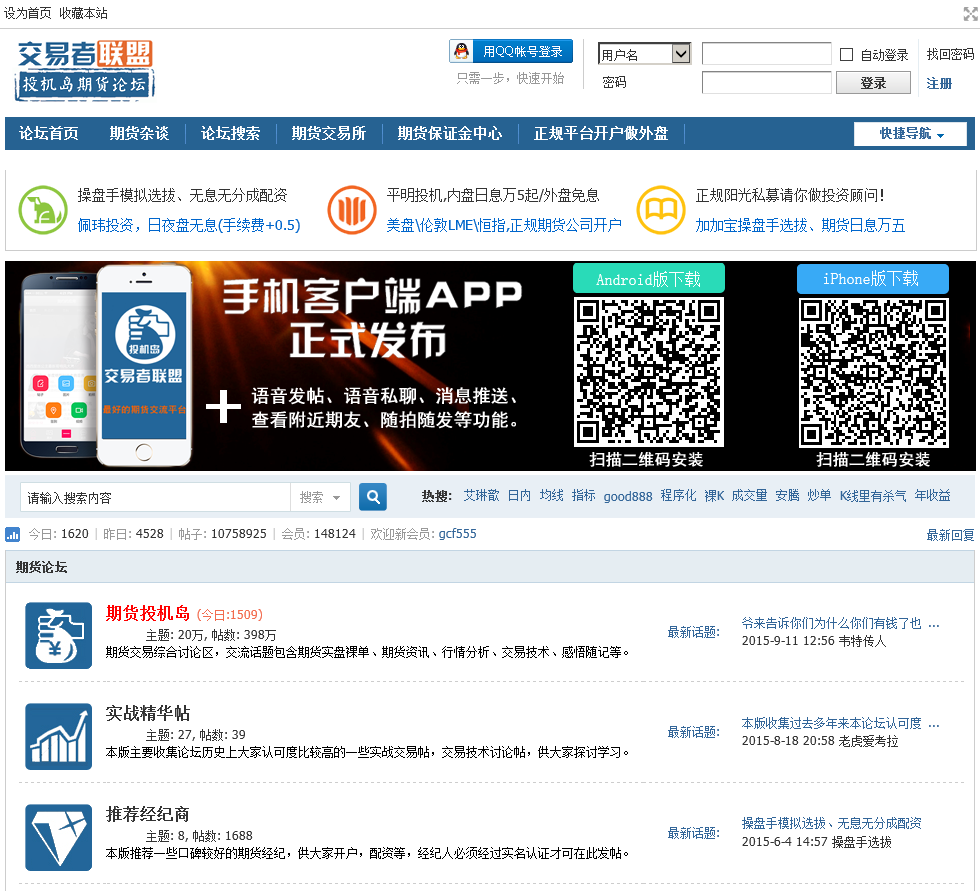Click the yellow open book icon

[660, 210]
